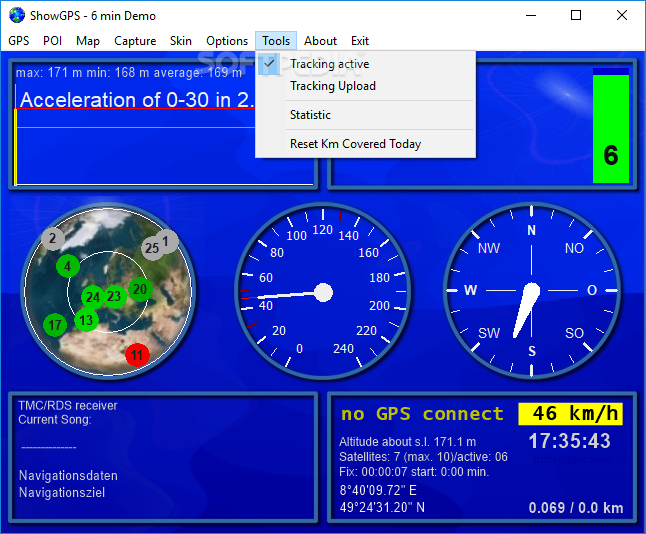The width and height of the screenshot is (646, 534).
Task: Click the compass needle
Action: (527, 309)
